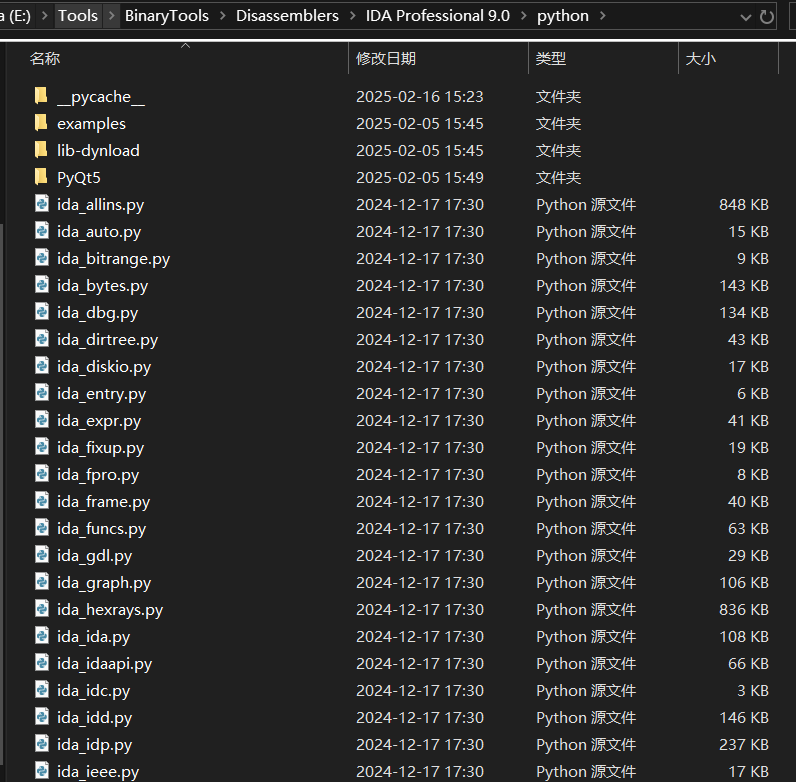The height and width of the screenshot is (782, 796).
Task: Click the Python file icon of ida_gdl.py
Action: coord(42,555)
